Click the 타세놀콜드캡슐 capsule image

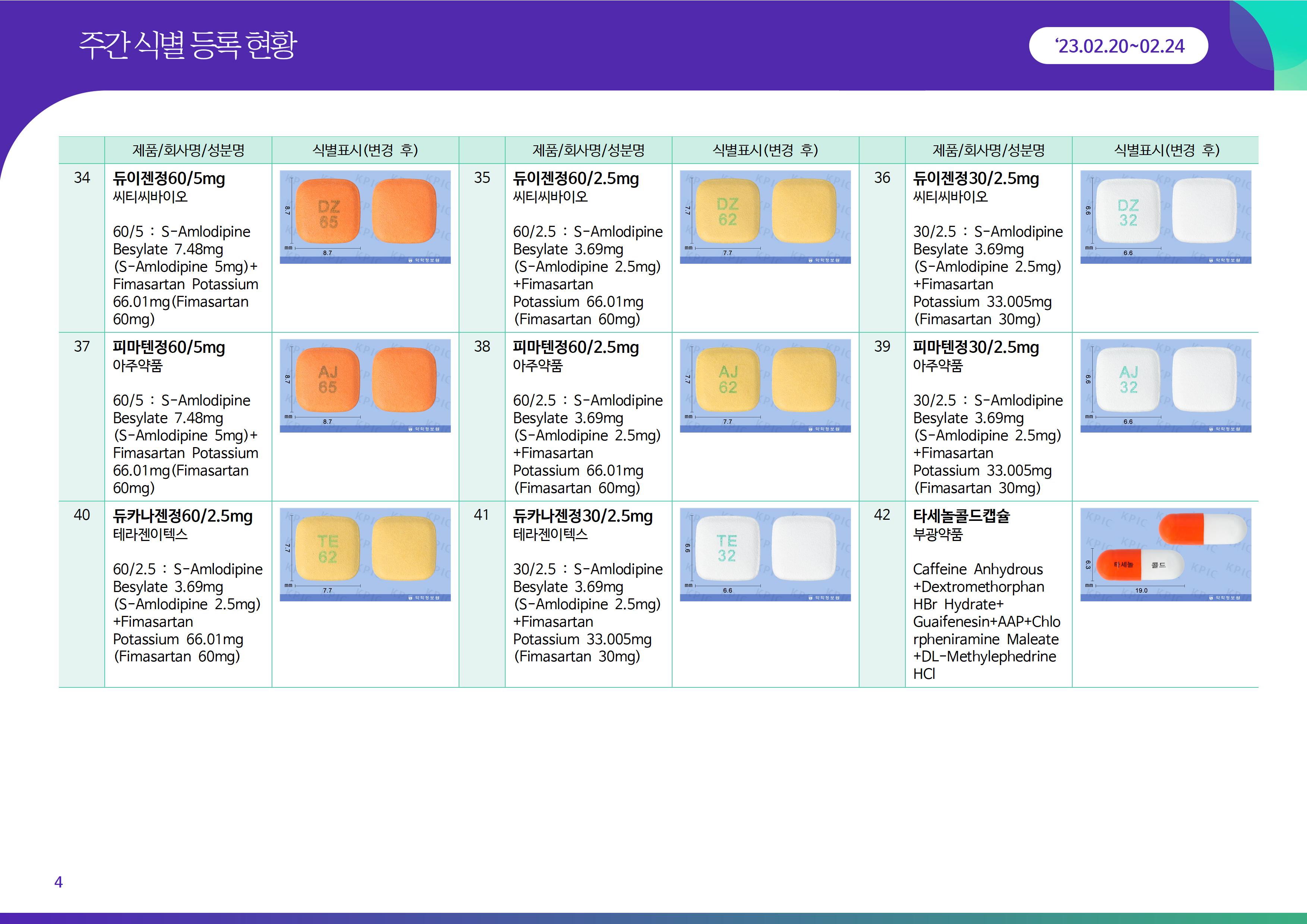point(1165,554)
